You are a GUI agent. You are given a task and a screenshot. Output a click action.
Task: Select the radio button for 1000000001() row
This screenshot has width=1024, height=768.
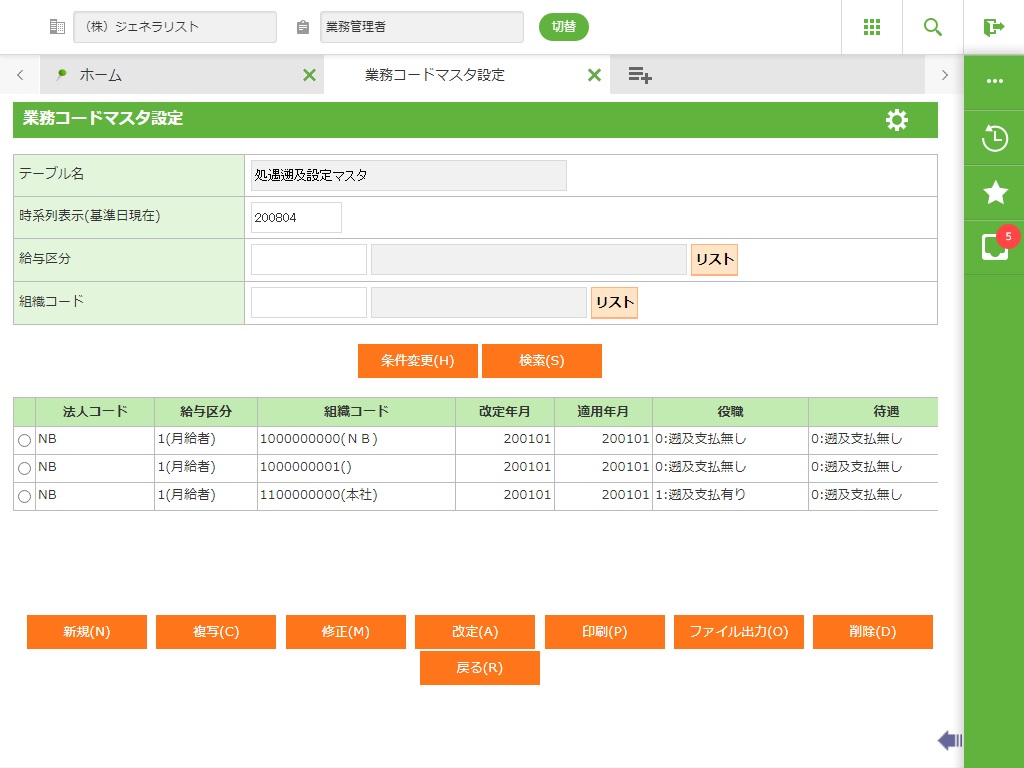coord(24,468)
